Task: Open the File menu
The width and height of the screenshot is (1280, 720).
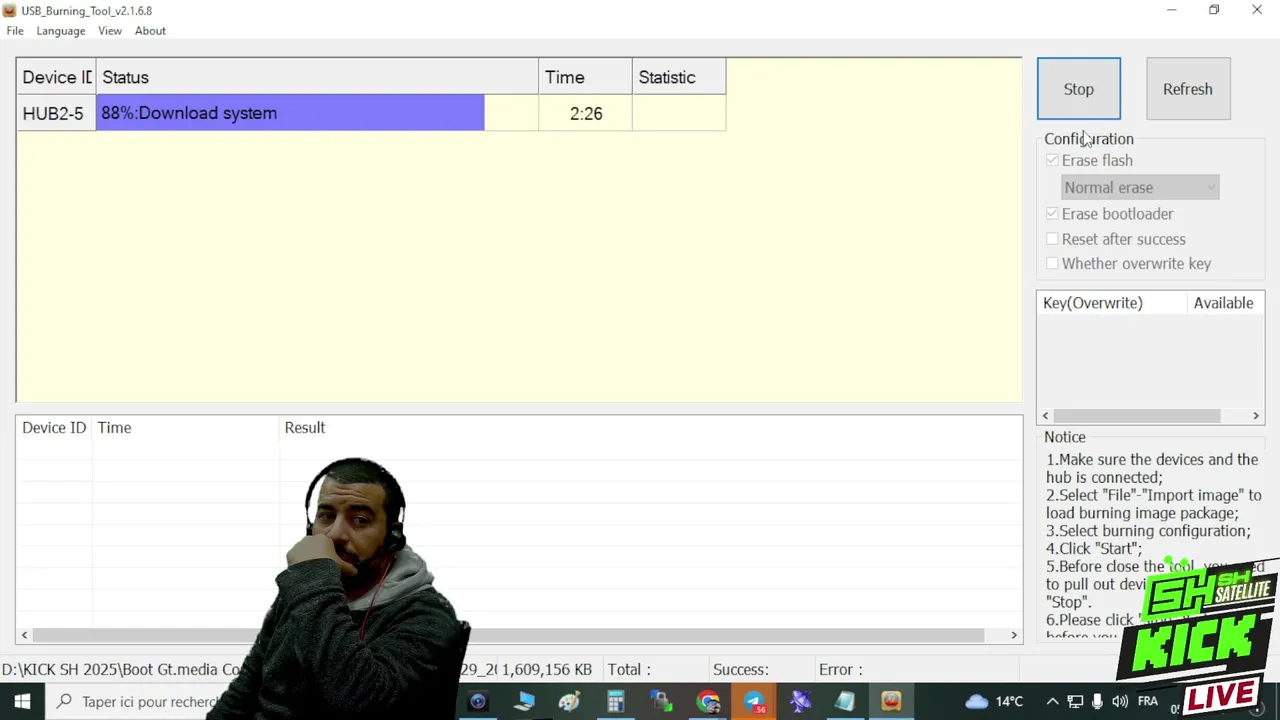Action: click(x=15, y=31)
